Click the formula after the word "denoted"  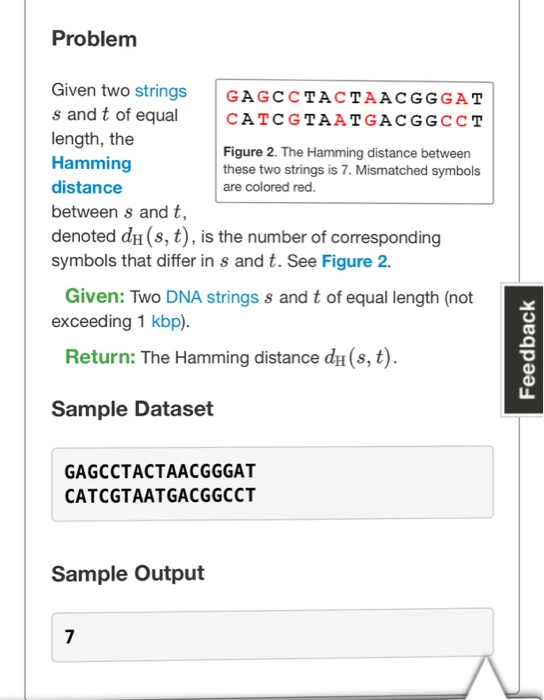click(158, 237)
